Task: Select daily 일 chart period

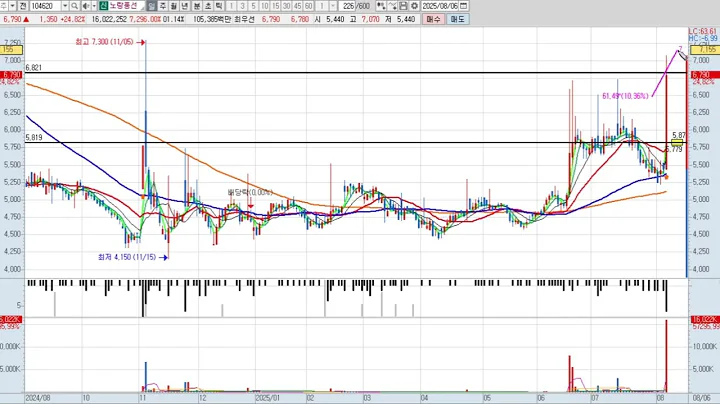Action: pyautogui.click(x=152, y=6)
